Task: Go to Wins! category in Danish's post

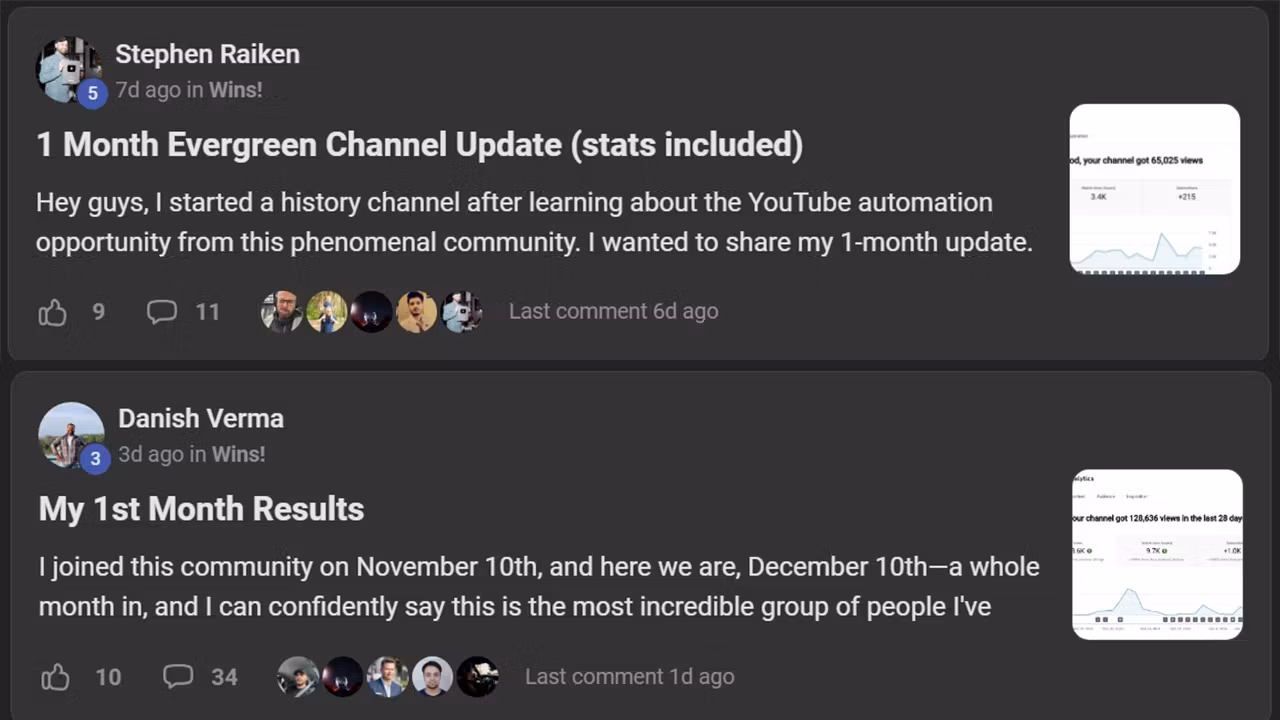Action: (x=238, y=454)
